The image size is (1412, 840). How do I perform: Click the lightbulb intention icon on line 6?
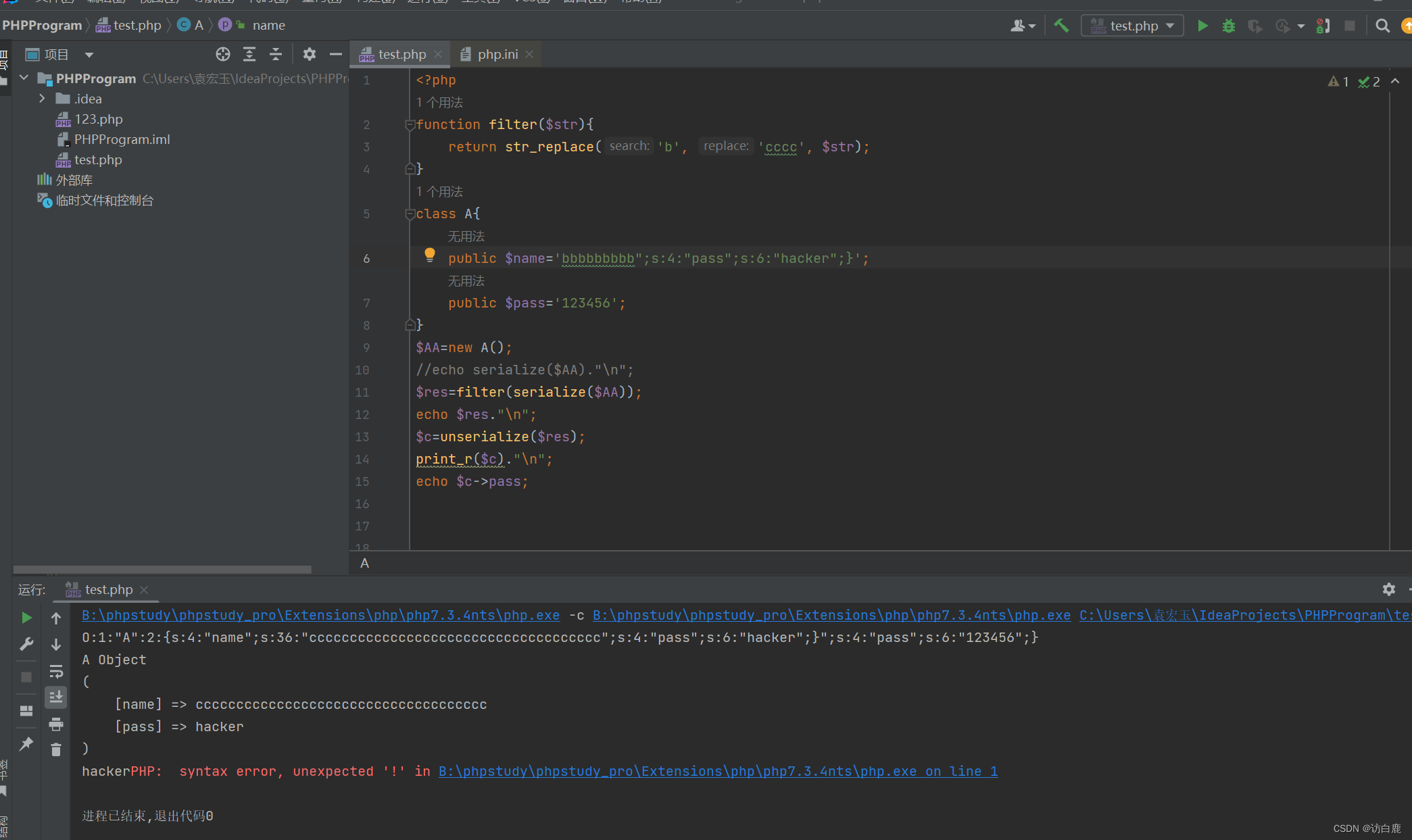click(x=429, y=255)
